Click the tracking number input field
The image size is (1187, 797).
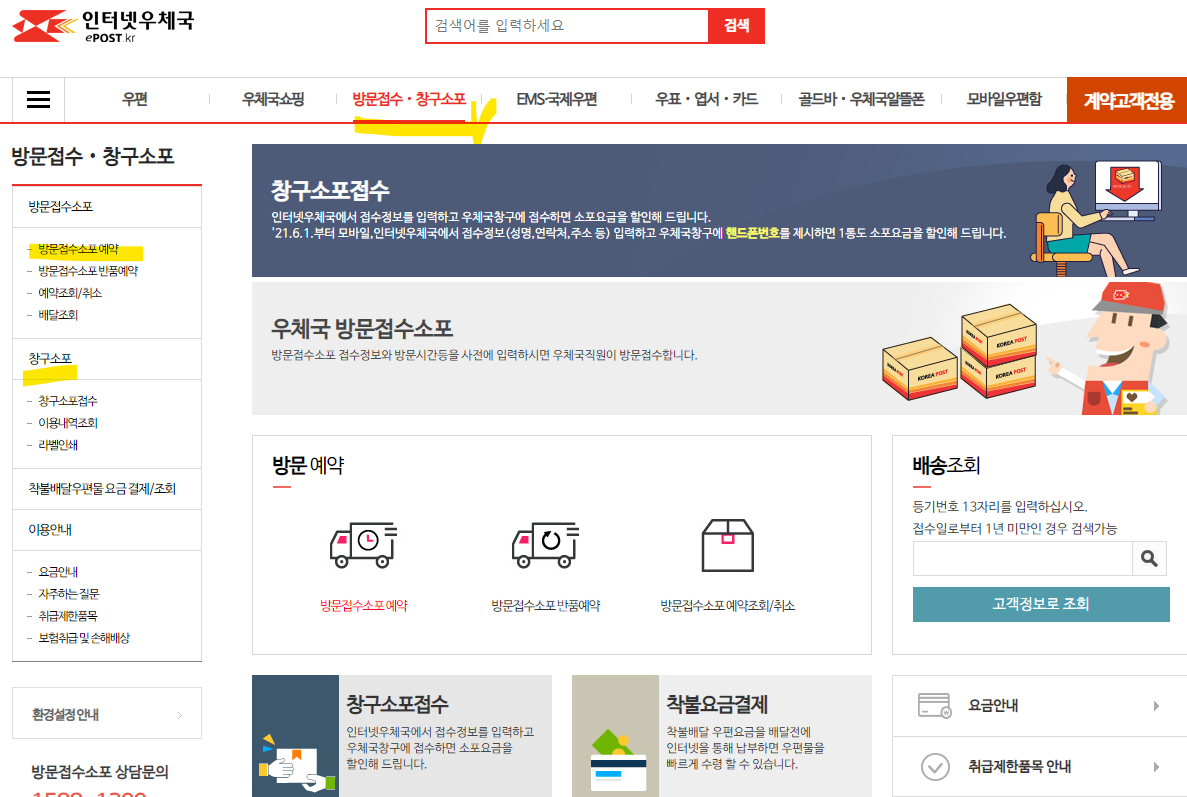pyautogui.click(x=1020, y=559)
